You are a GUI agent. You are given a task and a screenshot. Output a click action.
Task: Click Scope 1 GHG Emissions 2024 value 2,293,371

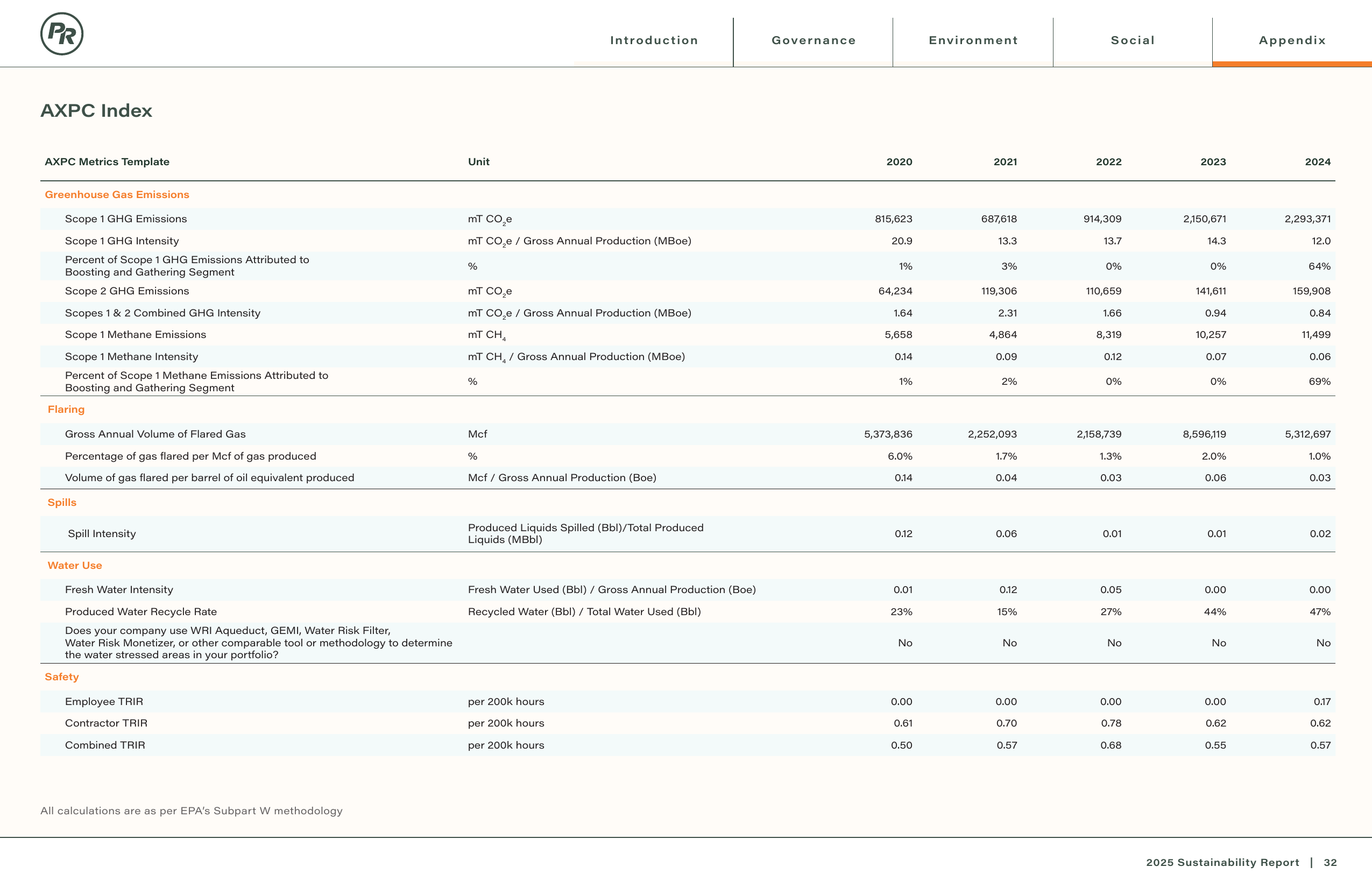click(1307, 219)
